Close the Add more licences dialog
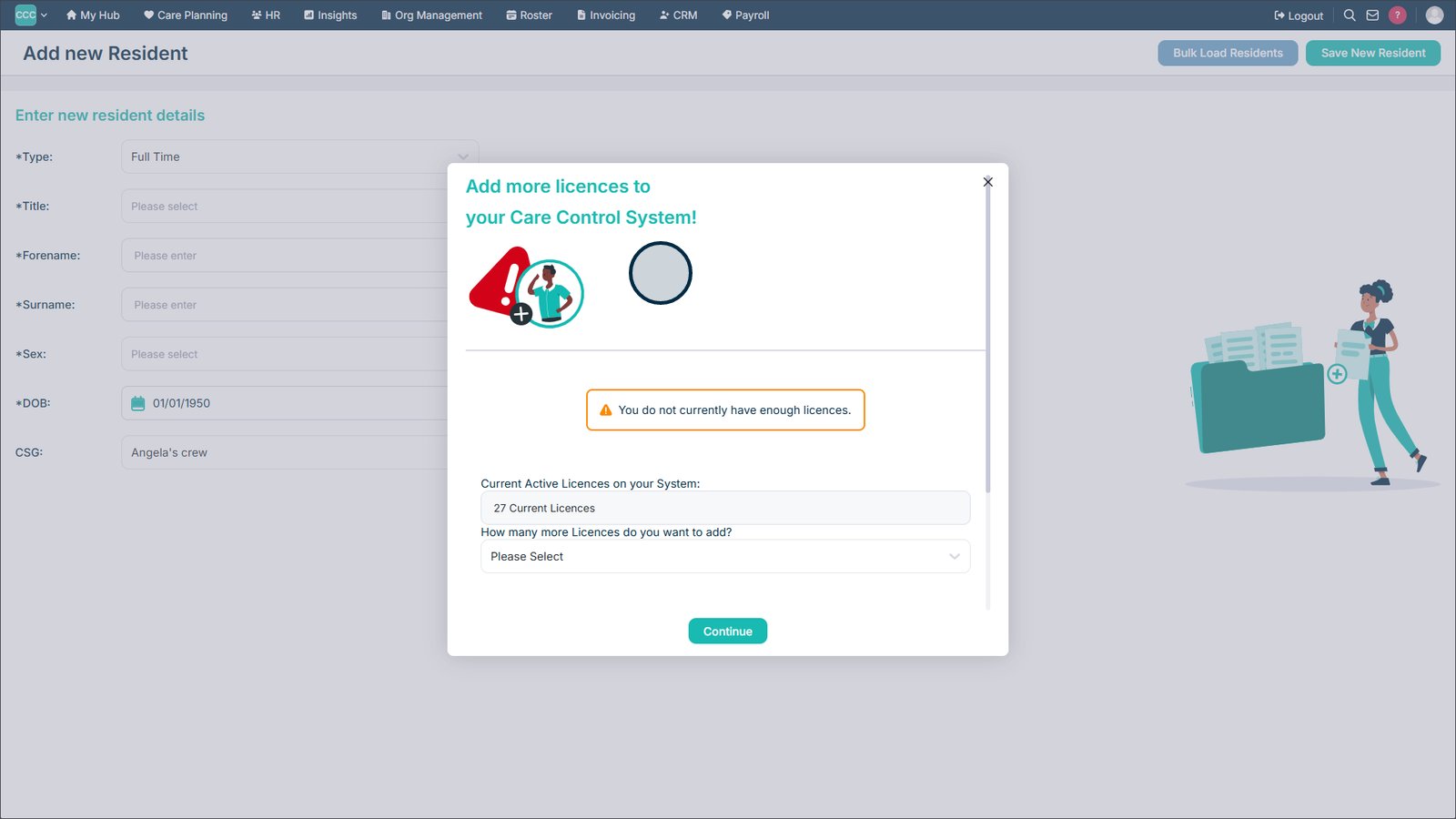 tap(987, 182)
